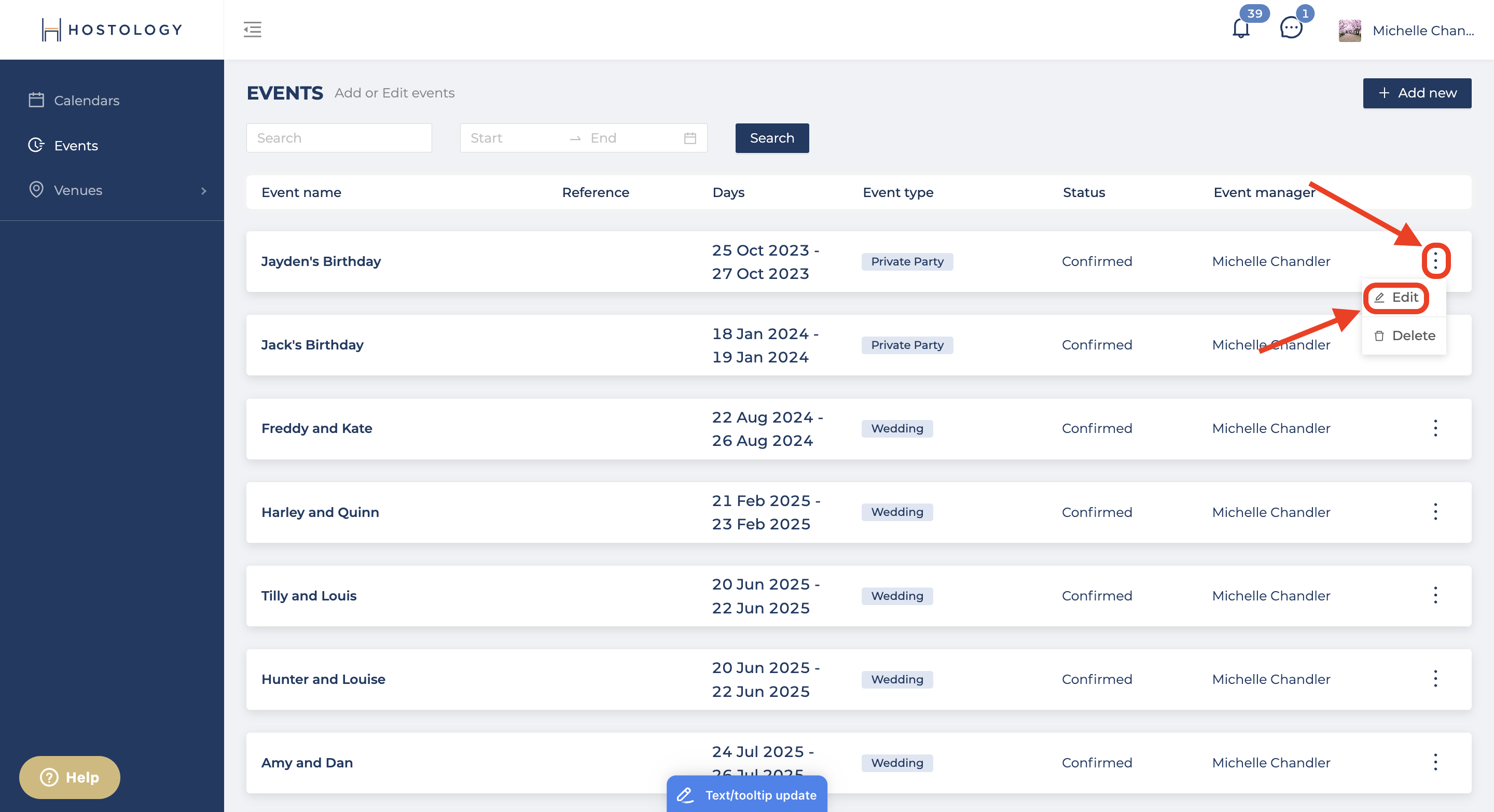1494x812 pixels.
Task: Choose Delete from the actions menu
Action: tap(1404, 335)
